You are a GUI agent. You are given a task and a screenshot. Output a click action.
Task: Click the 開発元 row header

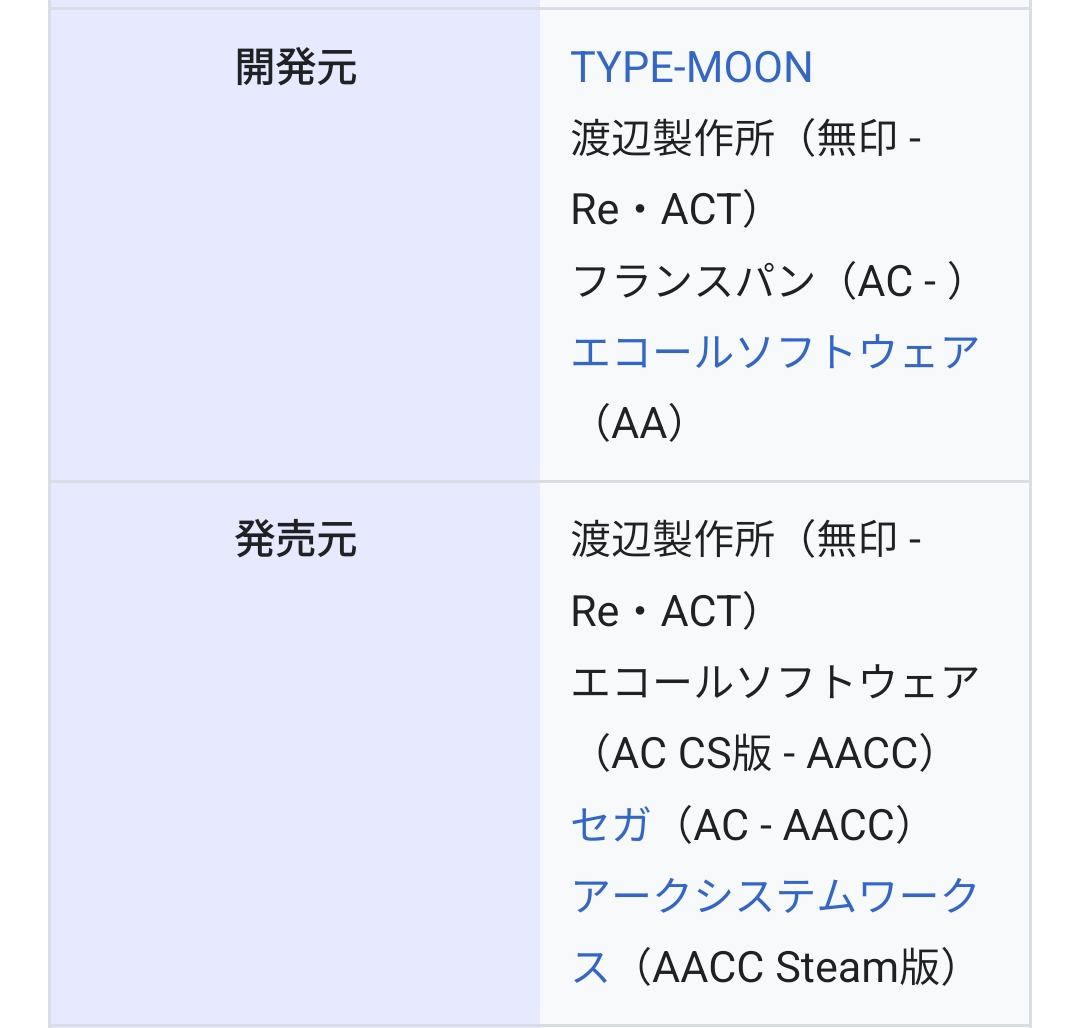(296, 68)
